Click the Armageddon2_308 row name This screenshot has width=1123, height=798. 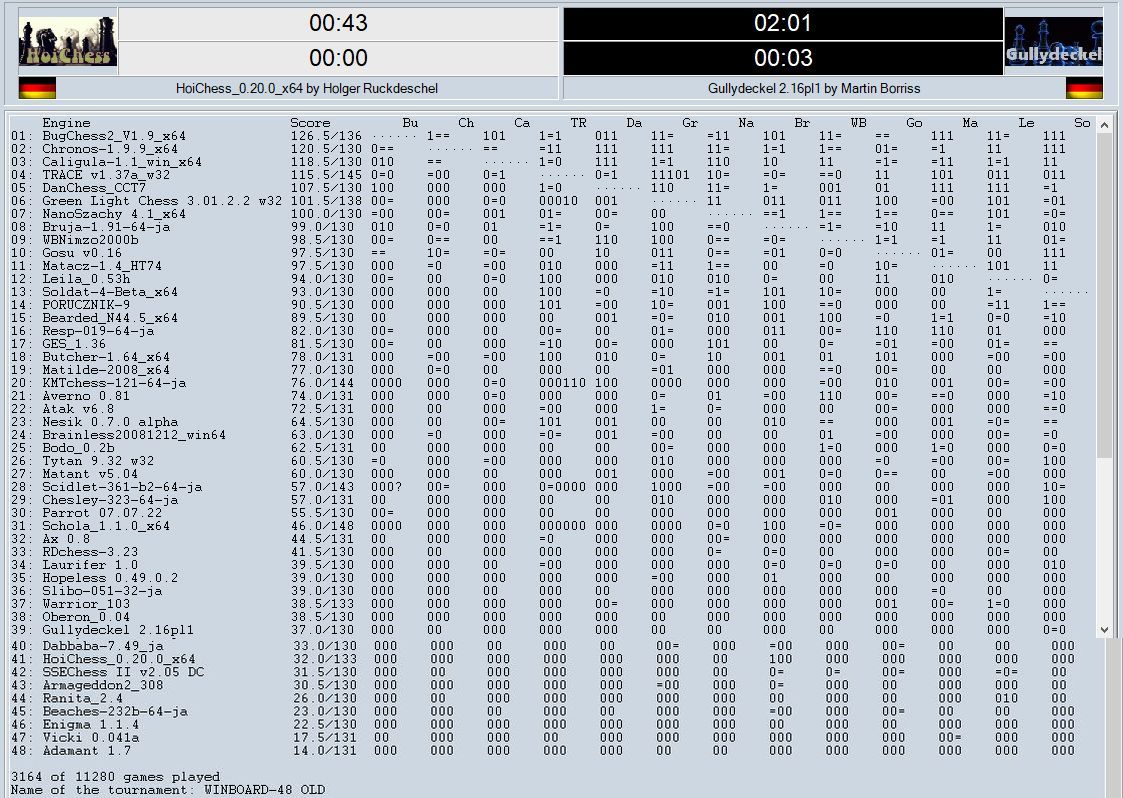102,684
